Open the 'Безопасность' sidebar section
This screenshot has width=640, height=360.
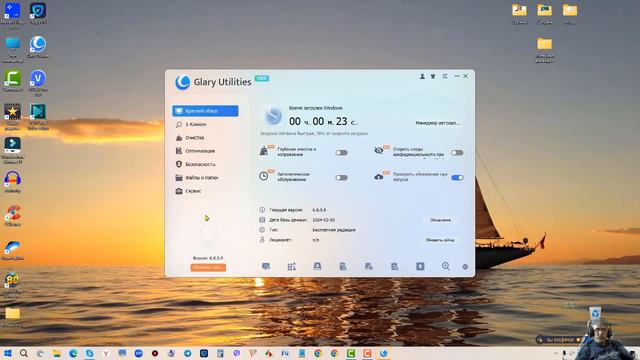pos(205,164)
